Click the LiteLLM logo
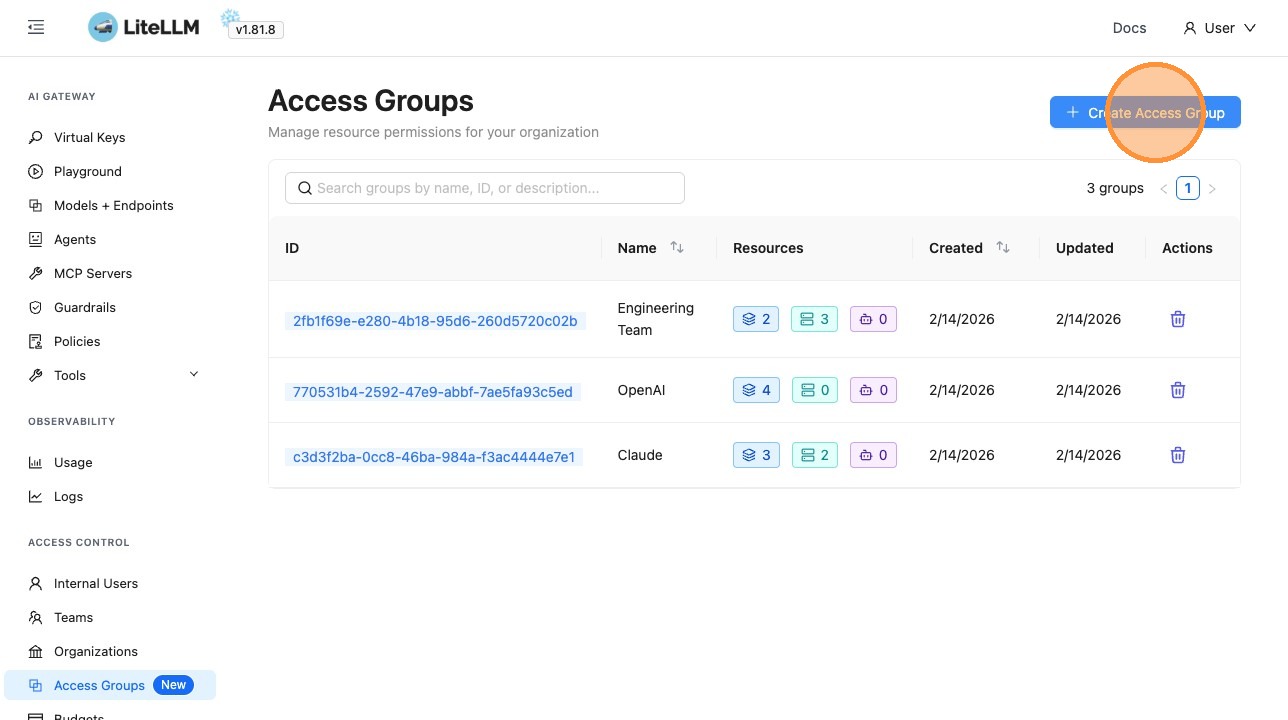1288x720 pixels. point(144,28)
